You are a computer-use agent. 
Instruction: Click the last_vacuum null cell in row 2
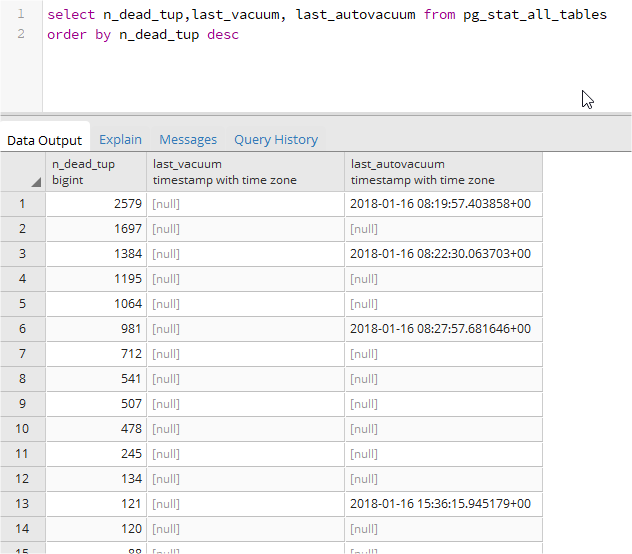pyautogui.click(x=245, y=229)
